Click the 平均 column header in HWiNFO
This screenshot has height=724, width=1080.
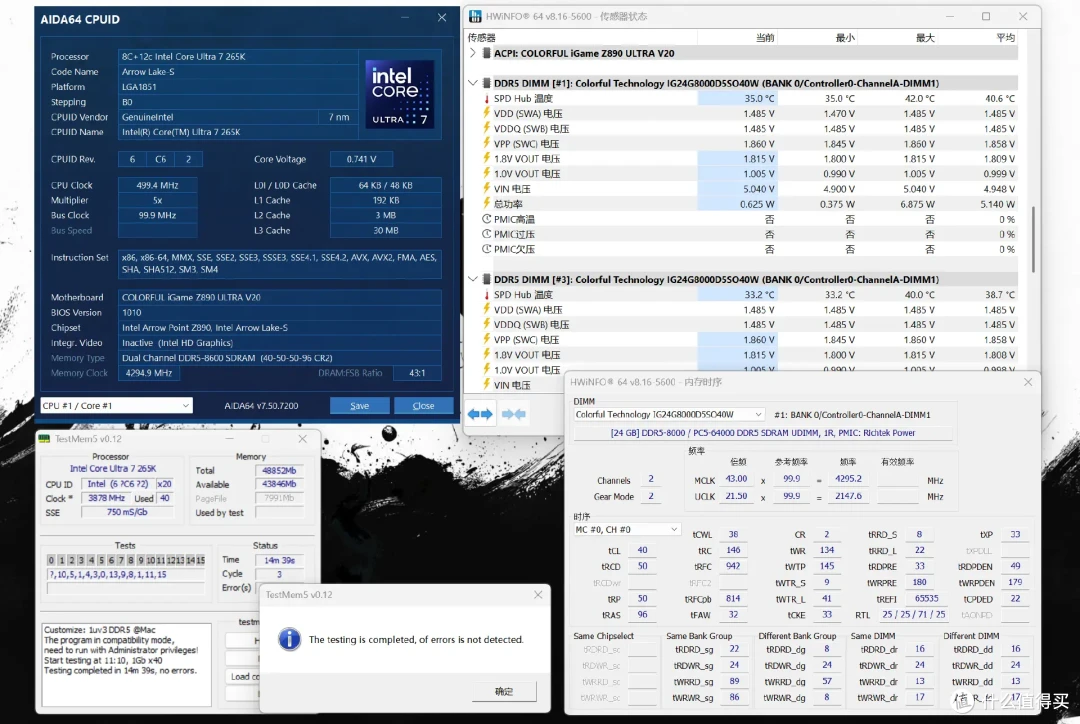point(1006,37)
